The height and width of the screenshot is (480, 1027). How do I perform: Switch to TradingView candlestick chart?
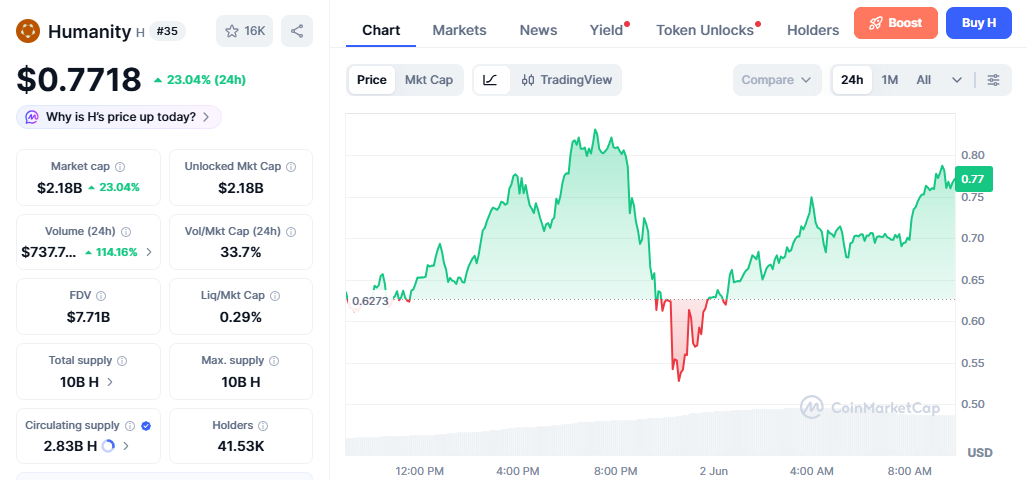pyautogui.click(x=567, y=80)
